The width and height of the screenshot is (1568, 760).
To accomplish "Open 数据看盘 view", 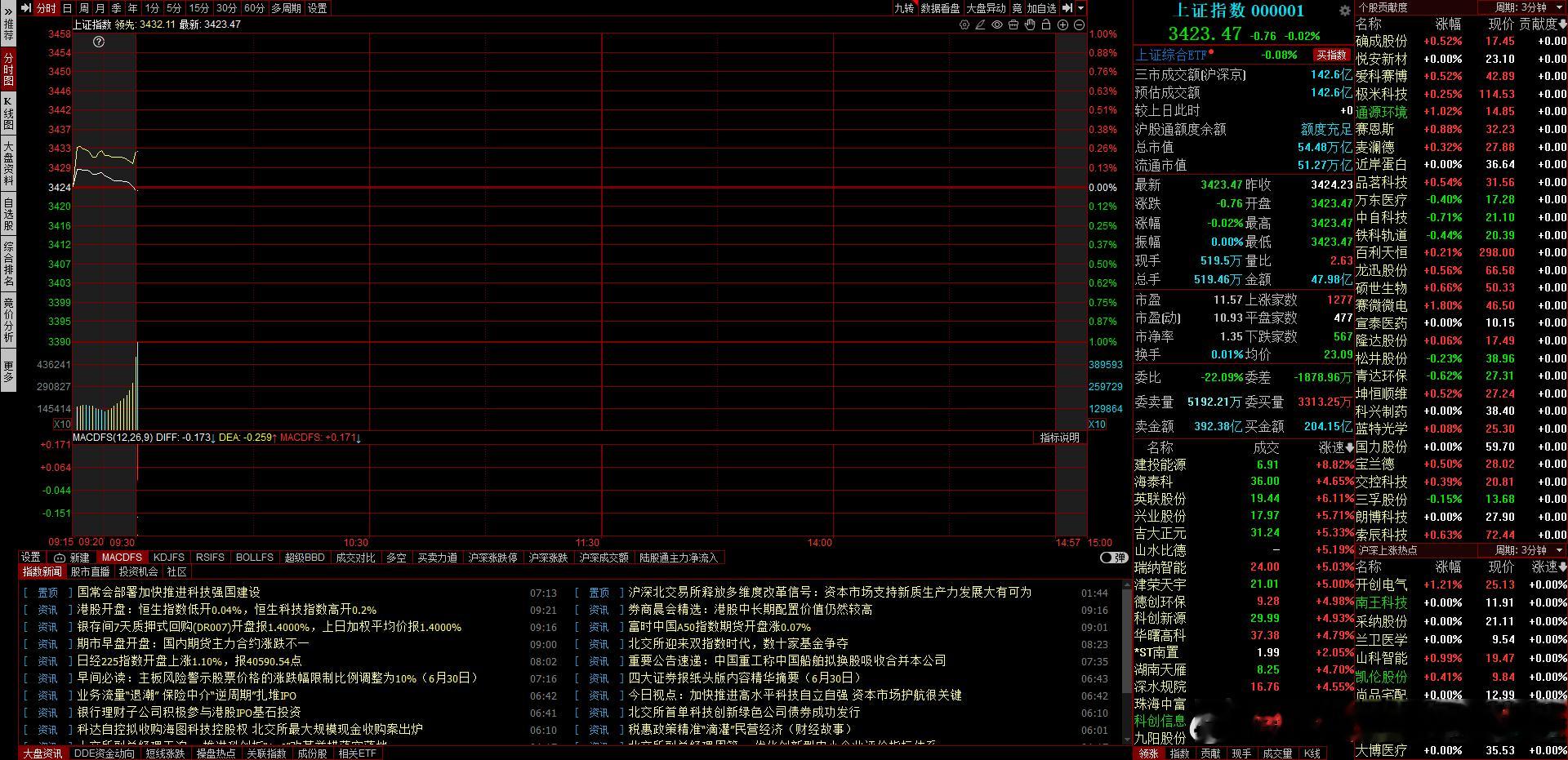I will click(940, 8).
